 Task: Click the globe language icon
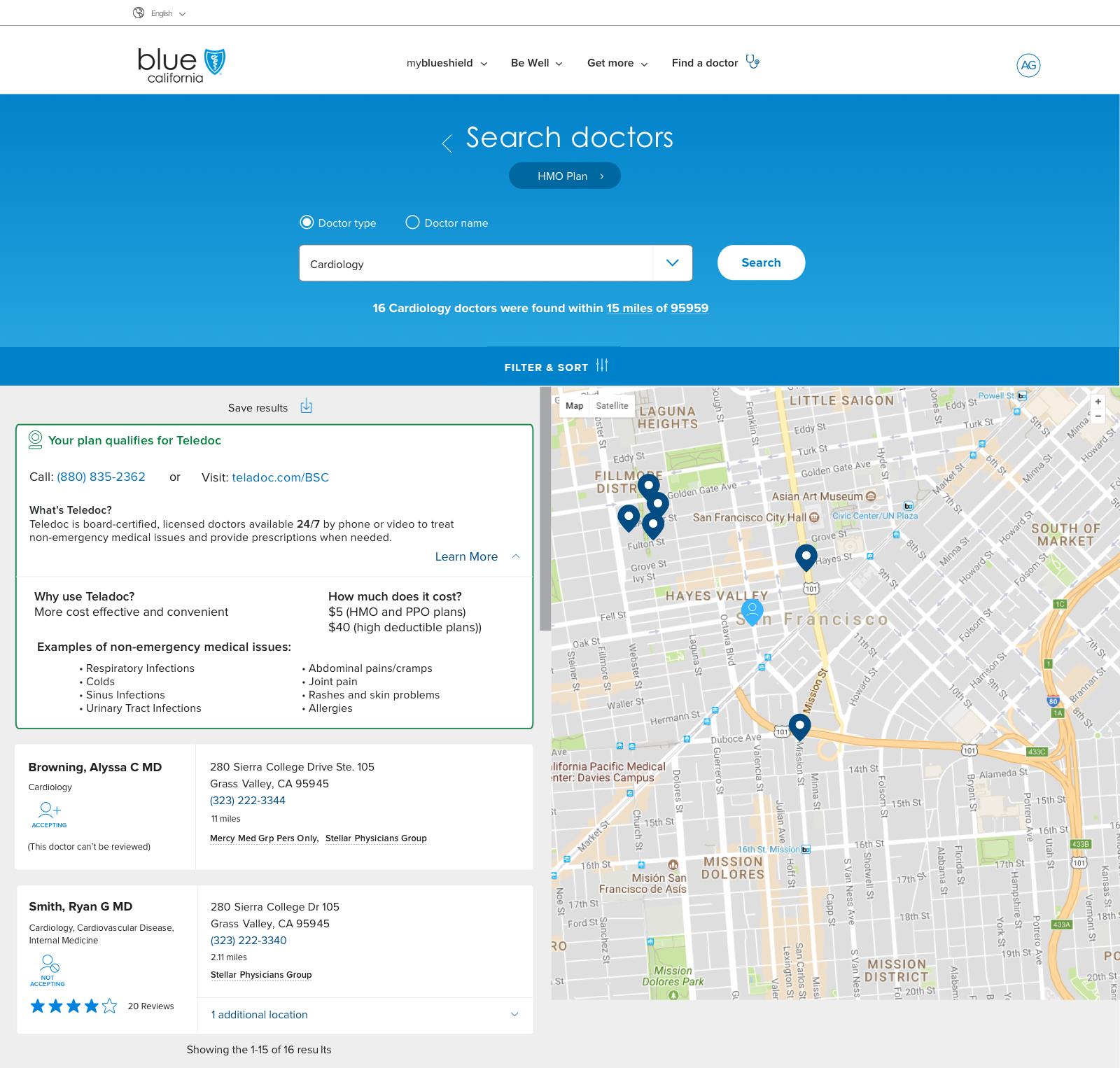point(139,13)
